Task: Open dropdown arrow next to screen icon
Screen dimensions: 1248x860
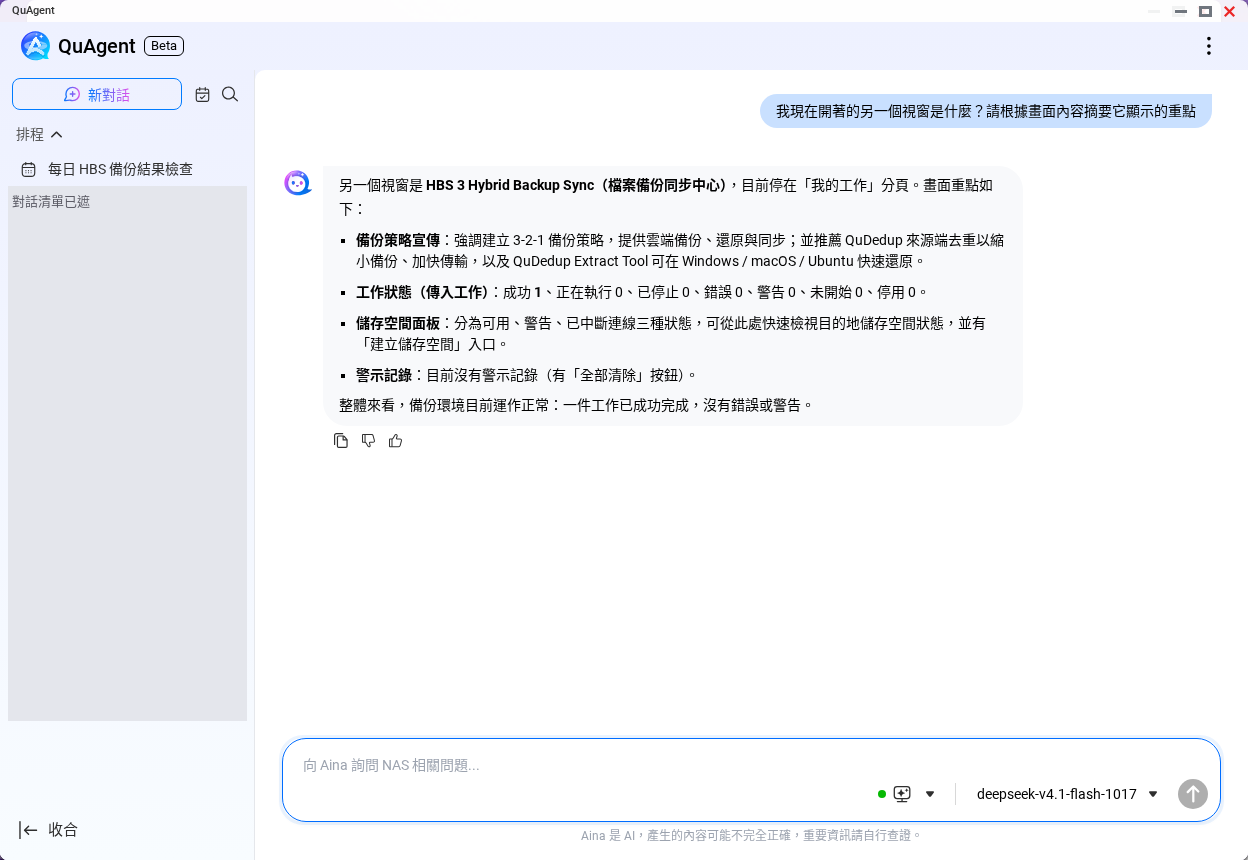Action: tap(930, 794)
